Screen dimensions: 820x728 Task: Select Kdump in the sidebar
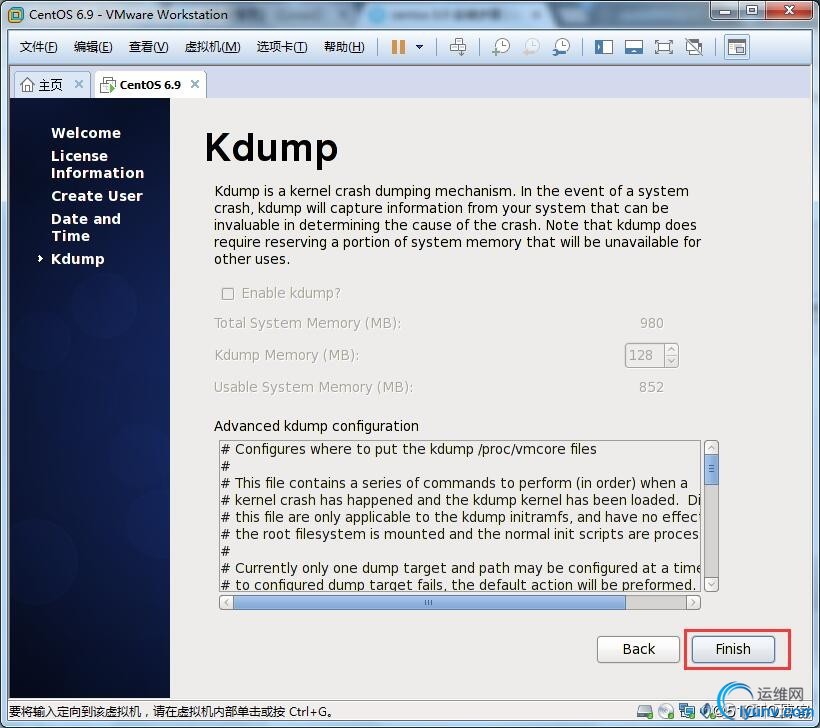click(77, 259)
